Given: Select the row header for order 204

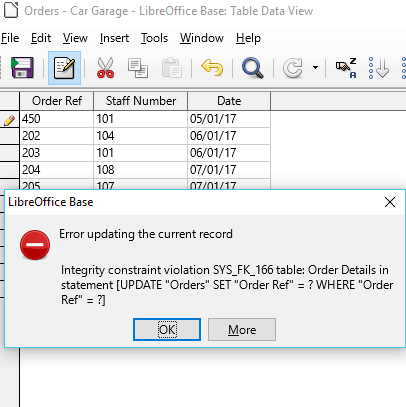Looking at the screenshot, I should 10,170.
